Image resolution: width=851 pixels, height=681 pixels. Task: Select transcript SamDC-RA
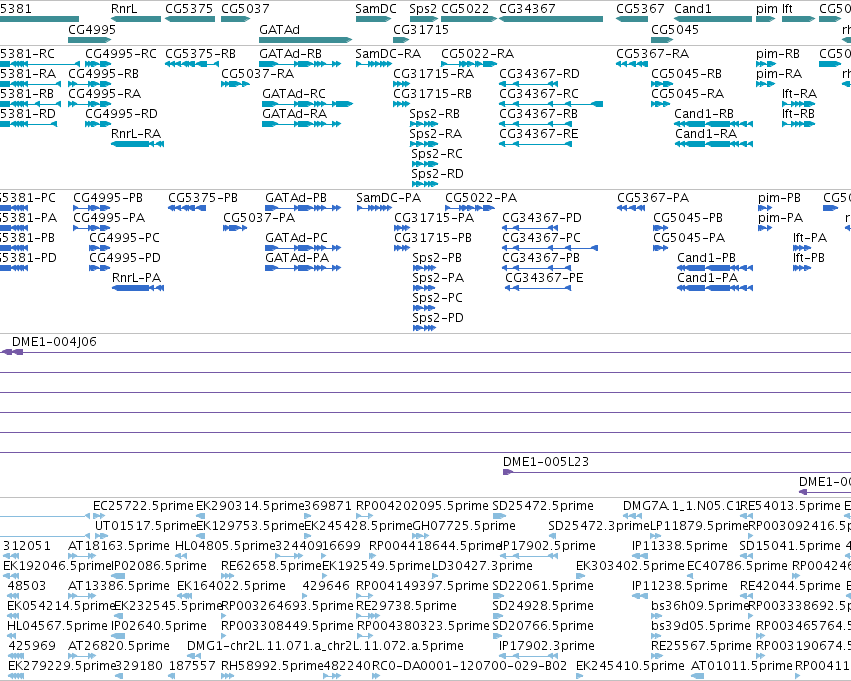pyautogui.click(x=388, y=54)
